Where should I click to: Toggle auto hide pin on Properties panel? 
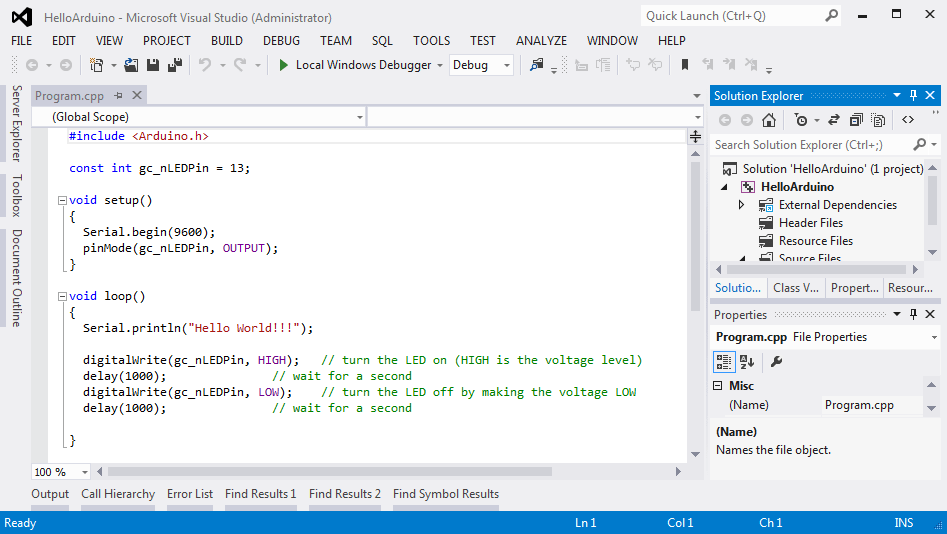[913, 314]
